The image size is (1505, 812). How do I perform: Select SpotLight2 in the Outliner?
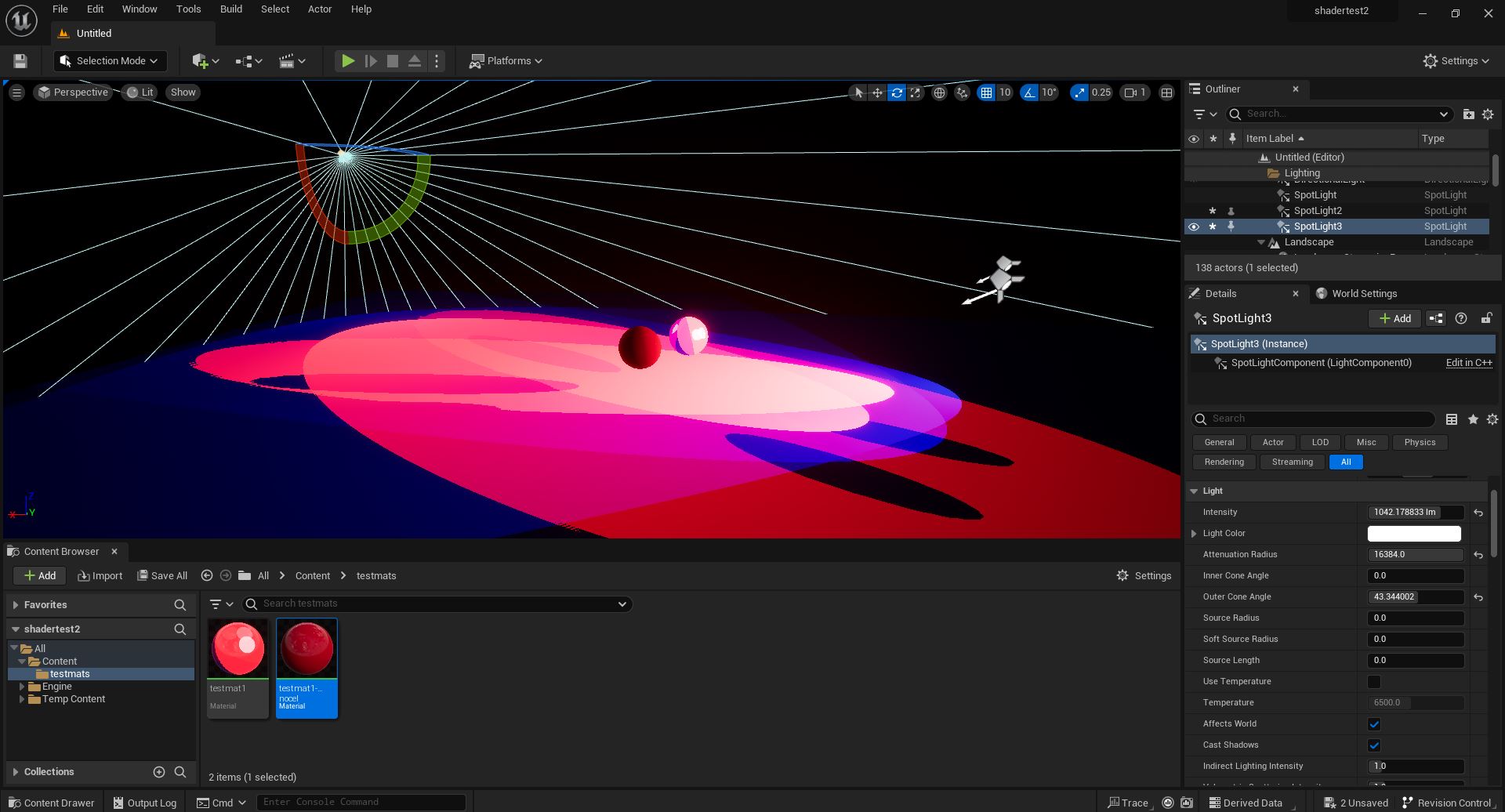point(1318,211)
